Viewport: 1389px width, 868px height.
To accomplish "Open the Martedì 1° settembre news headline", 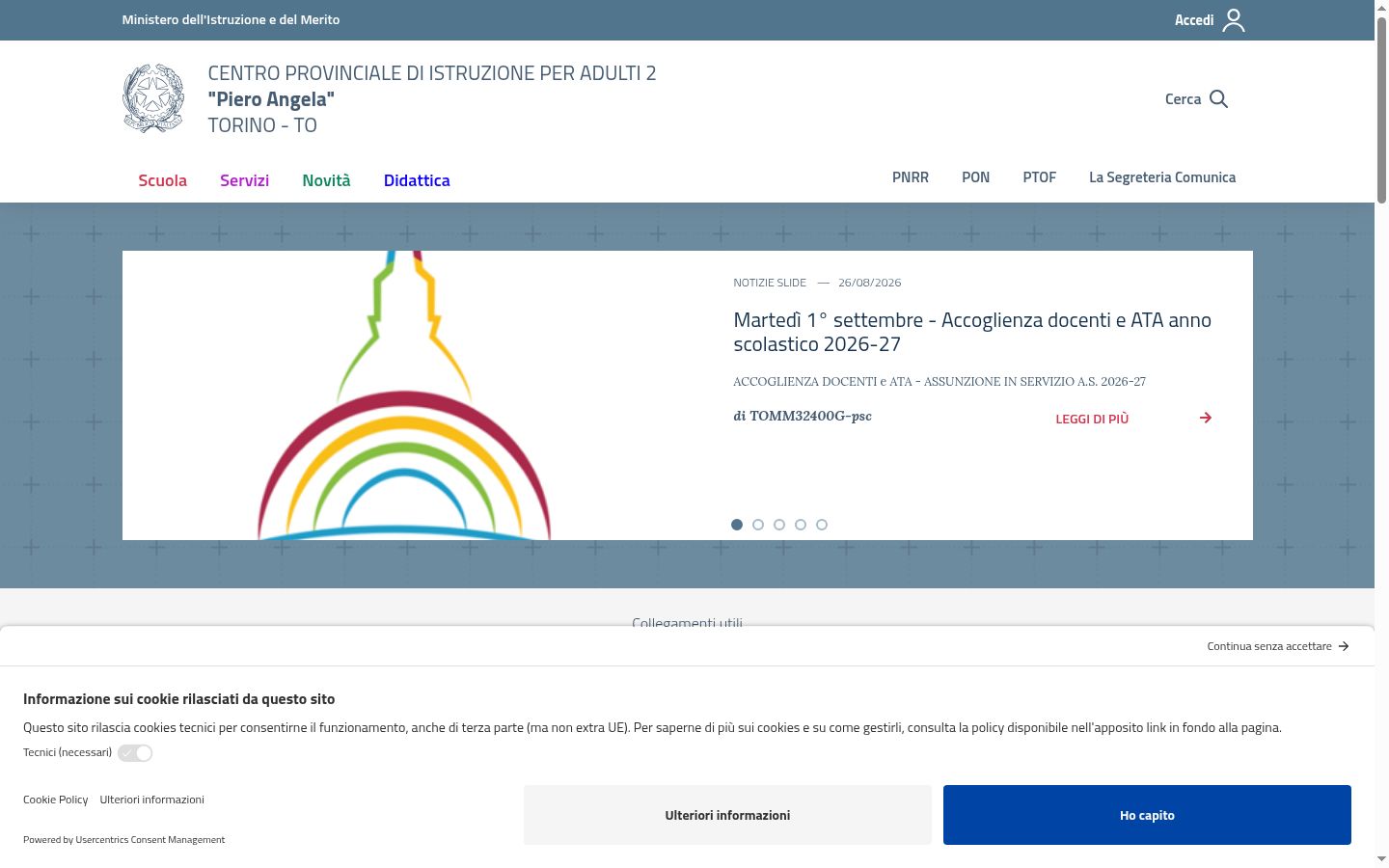I will pyautogui.click(x=972, y=332).
